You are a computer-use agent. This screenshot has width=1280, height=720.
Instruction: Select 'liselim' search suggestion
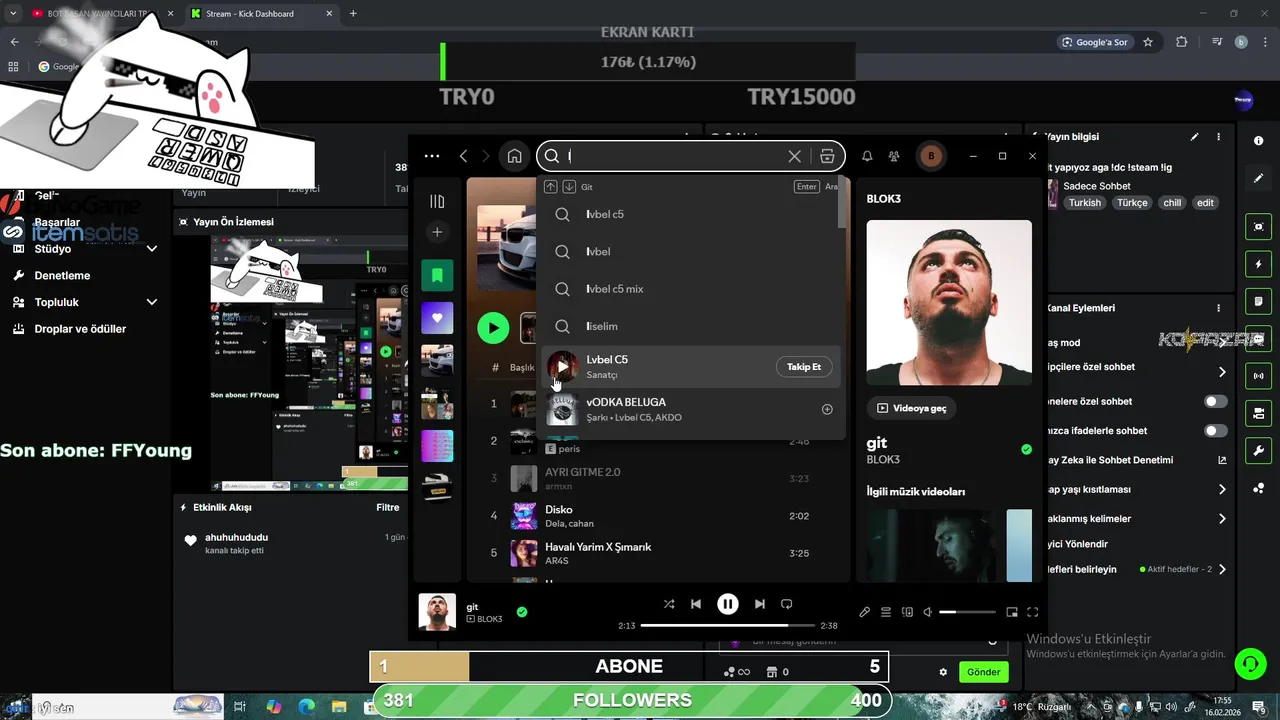coord(690,326)
